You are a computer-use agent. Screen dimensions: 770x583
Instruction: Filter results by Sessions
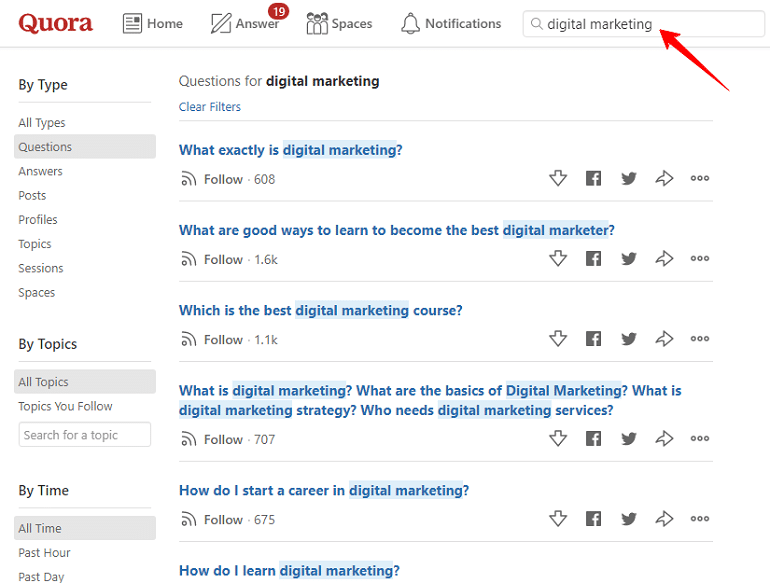[x=41, y=268]
